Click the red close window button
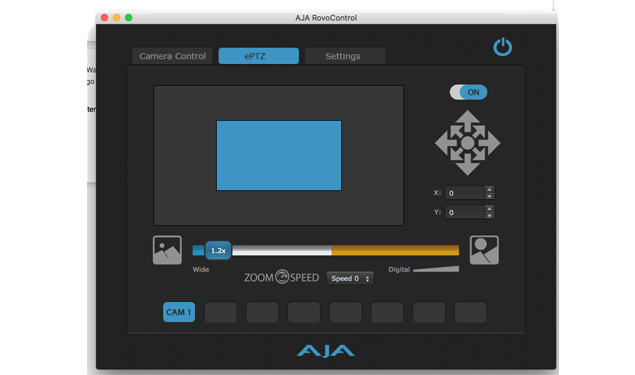This screenshot has width=635, height=375. click(104, 17)
